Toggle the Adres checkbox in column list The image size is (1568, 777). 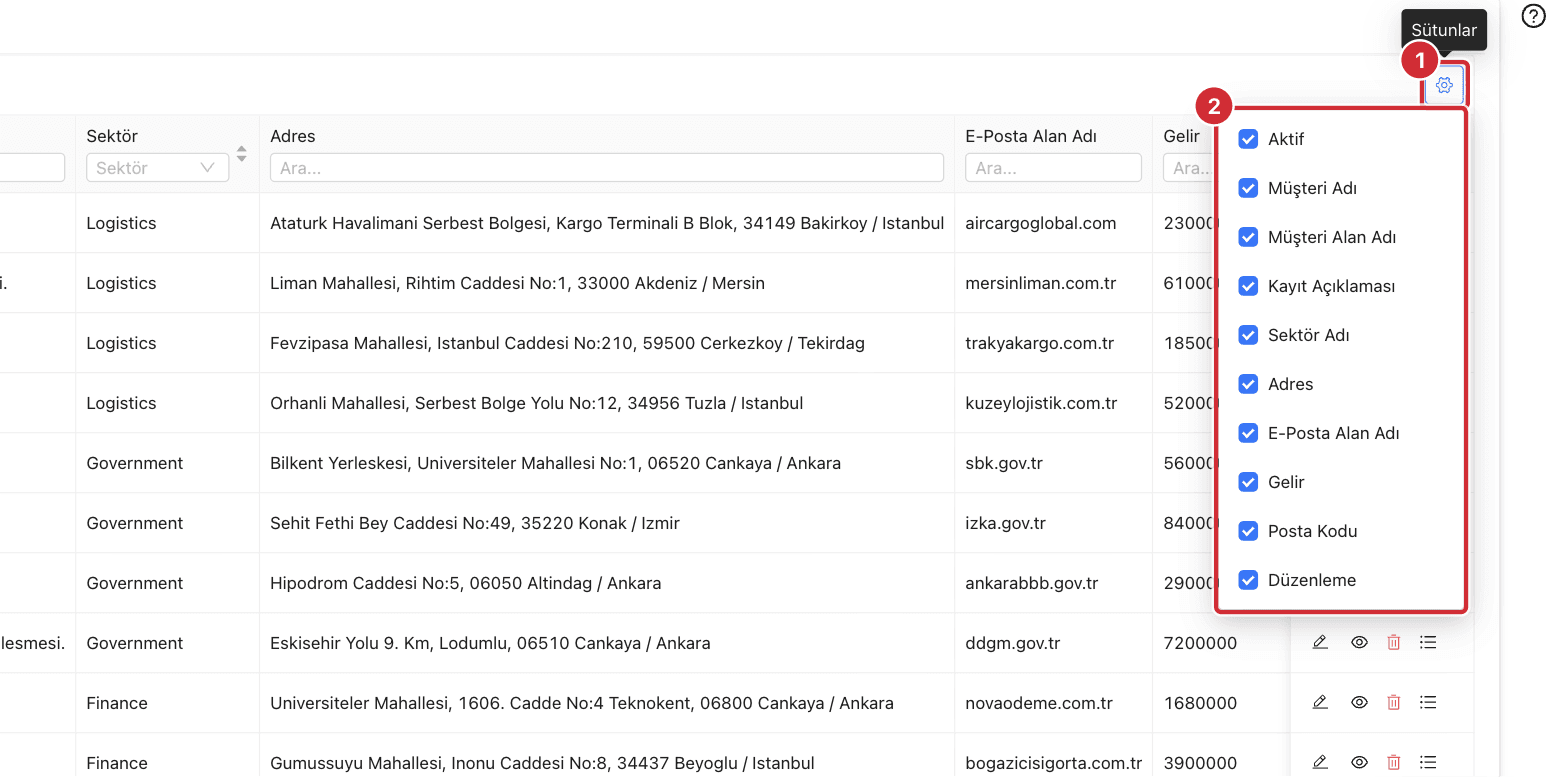[x=1248, y=384]
